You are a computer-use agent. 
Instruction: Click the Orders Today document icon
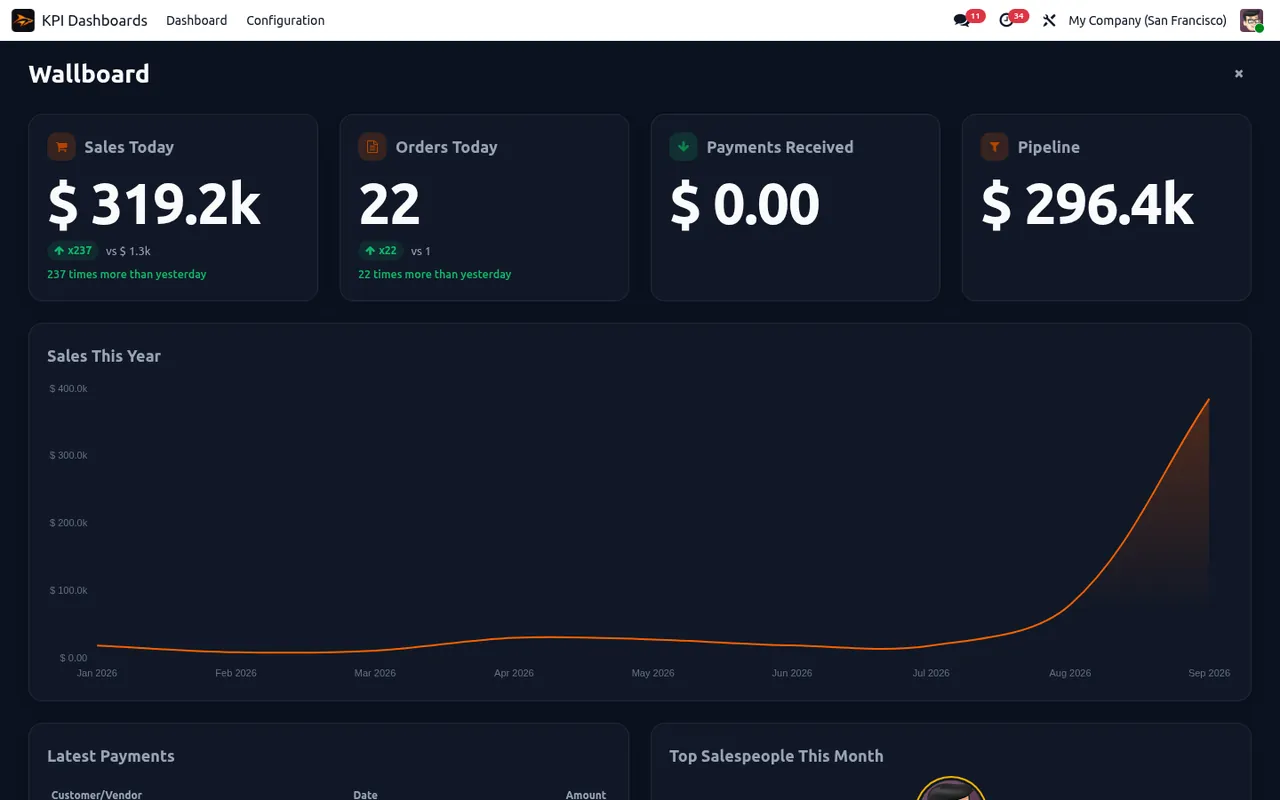coord(373,147)
